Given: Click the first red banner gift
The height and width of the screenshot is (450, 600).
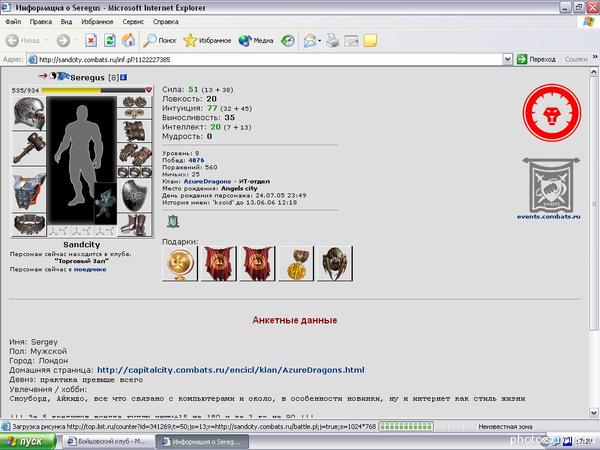Looking at the screenshot, I should 218,264.
